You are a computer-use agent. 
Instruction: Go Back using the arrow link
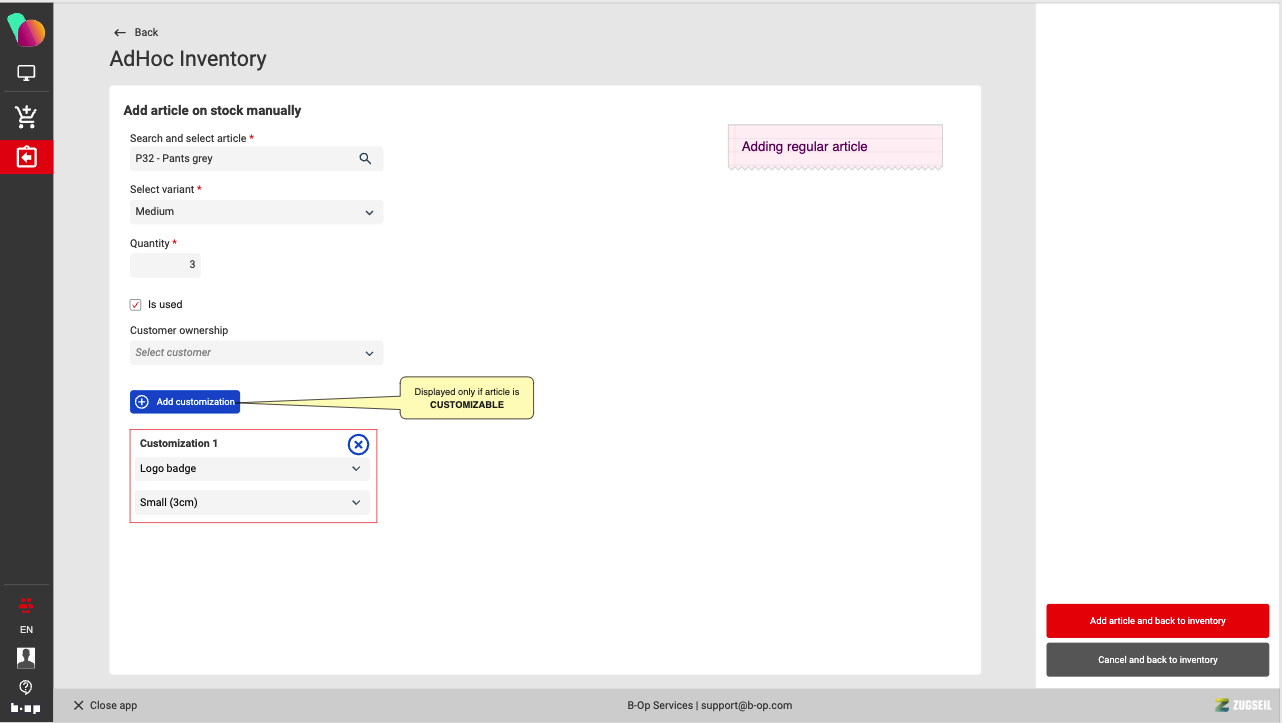point(136,33)
